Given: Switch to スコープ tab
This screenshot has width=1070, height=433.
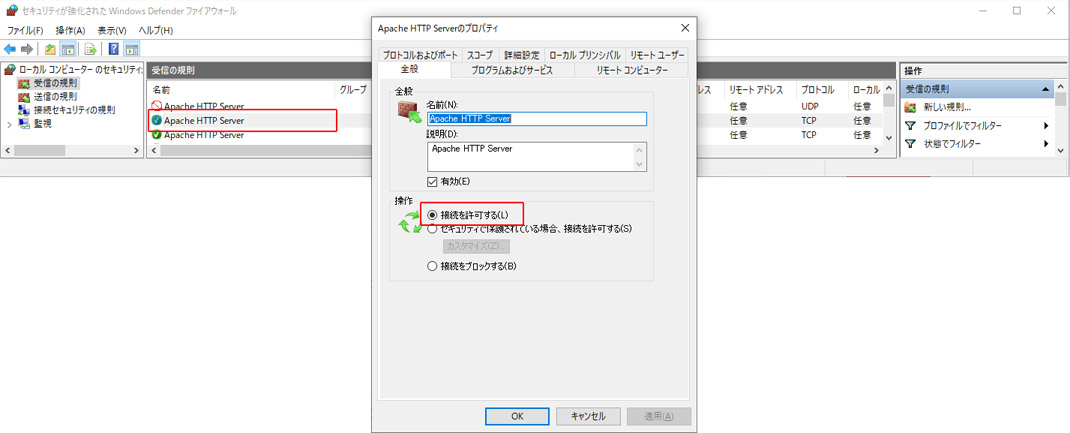Looking at the screenshot, I should point(481,55).
